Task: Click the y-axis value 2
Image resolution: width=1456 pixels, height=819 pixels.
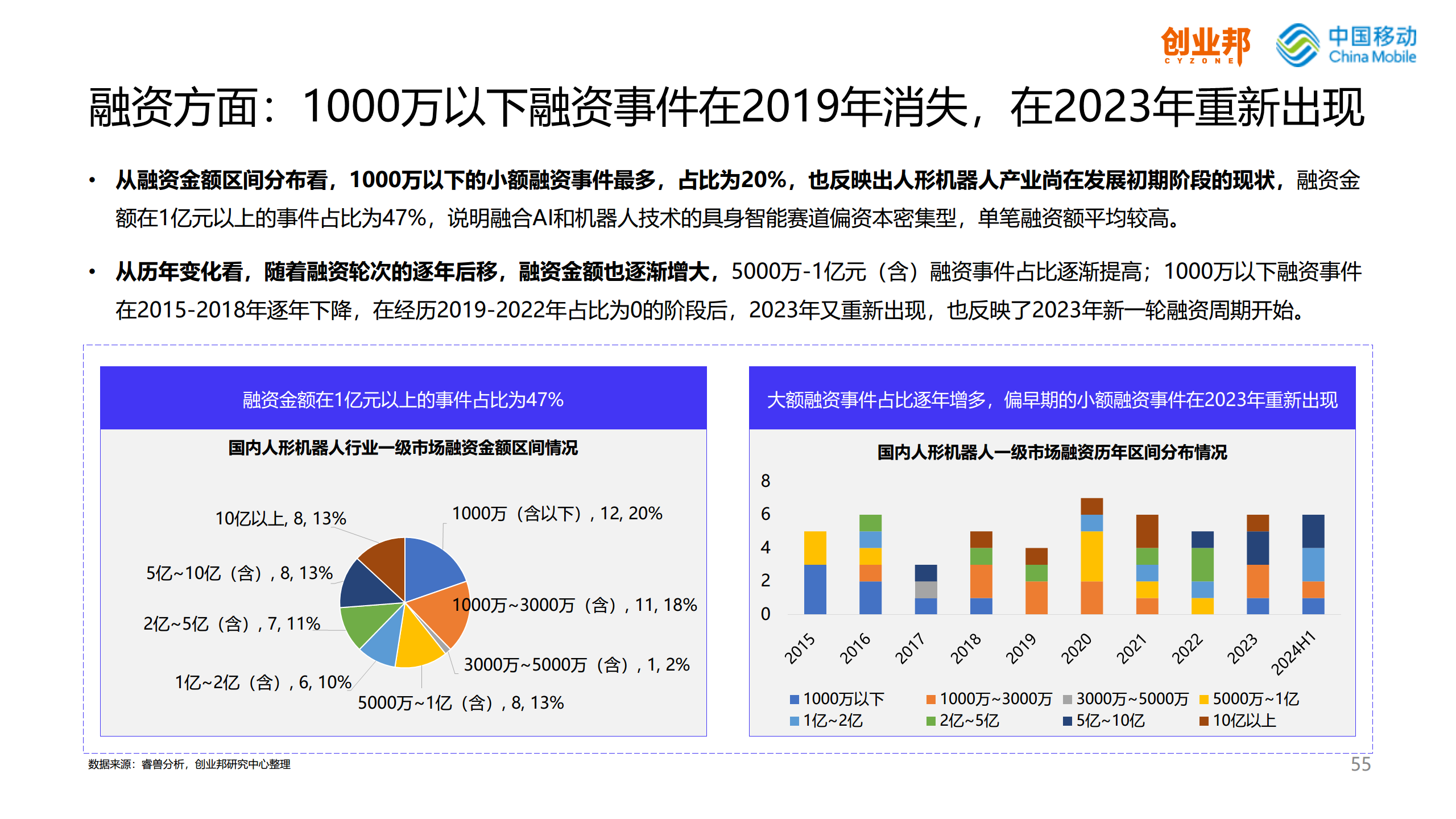Action: tap(766, 581)
